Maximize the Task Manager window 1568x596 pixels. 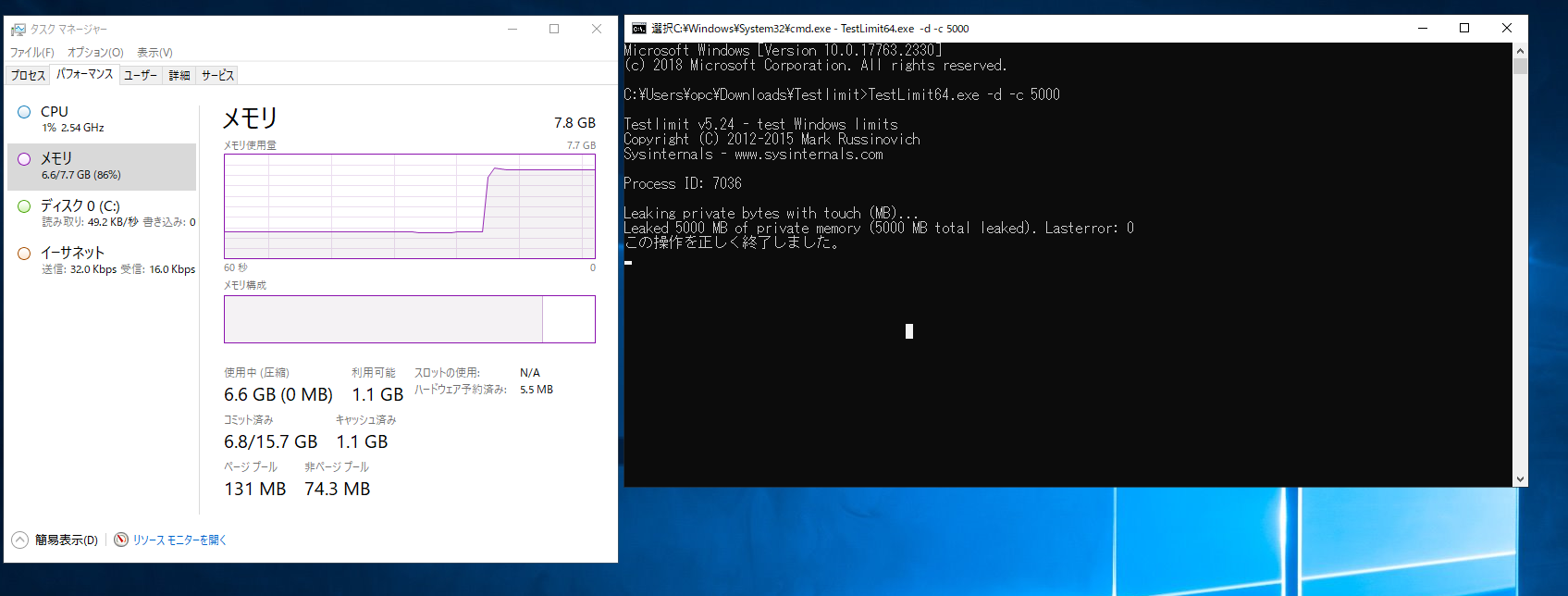(554, 29)
